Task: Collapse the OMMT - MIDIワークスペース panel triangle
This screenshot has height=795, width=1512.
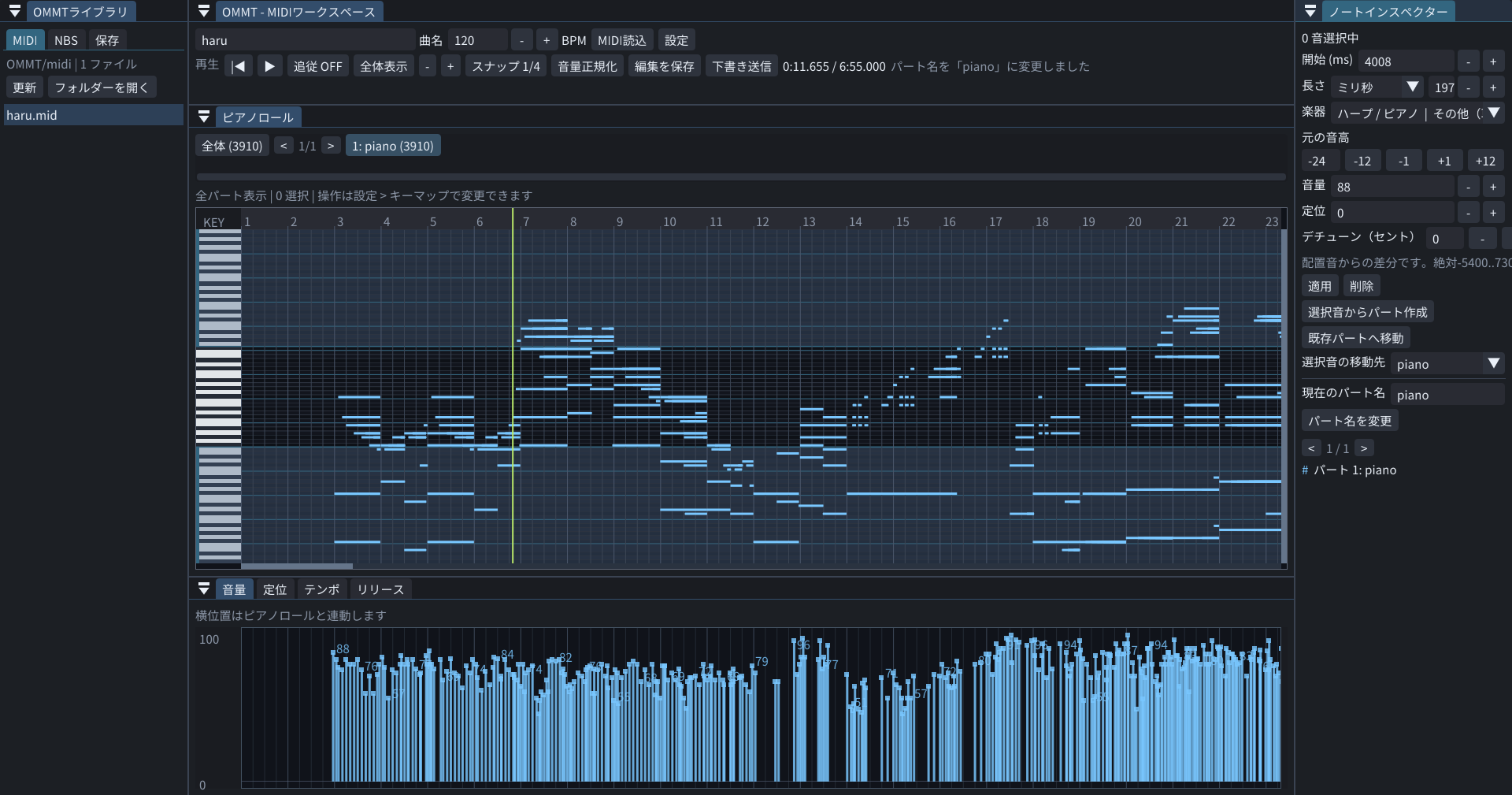Action: pos(204,12)
